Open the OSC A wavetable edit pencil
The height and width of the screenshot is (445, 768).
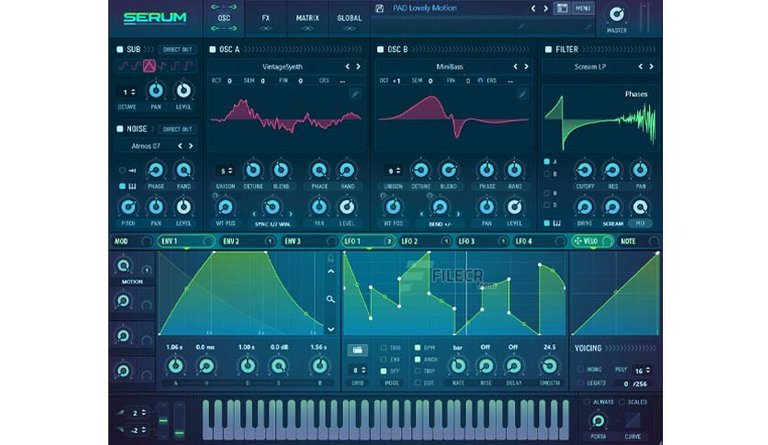(355, 94)
